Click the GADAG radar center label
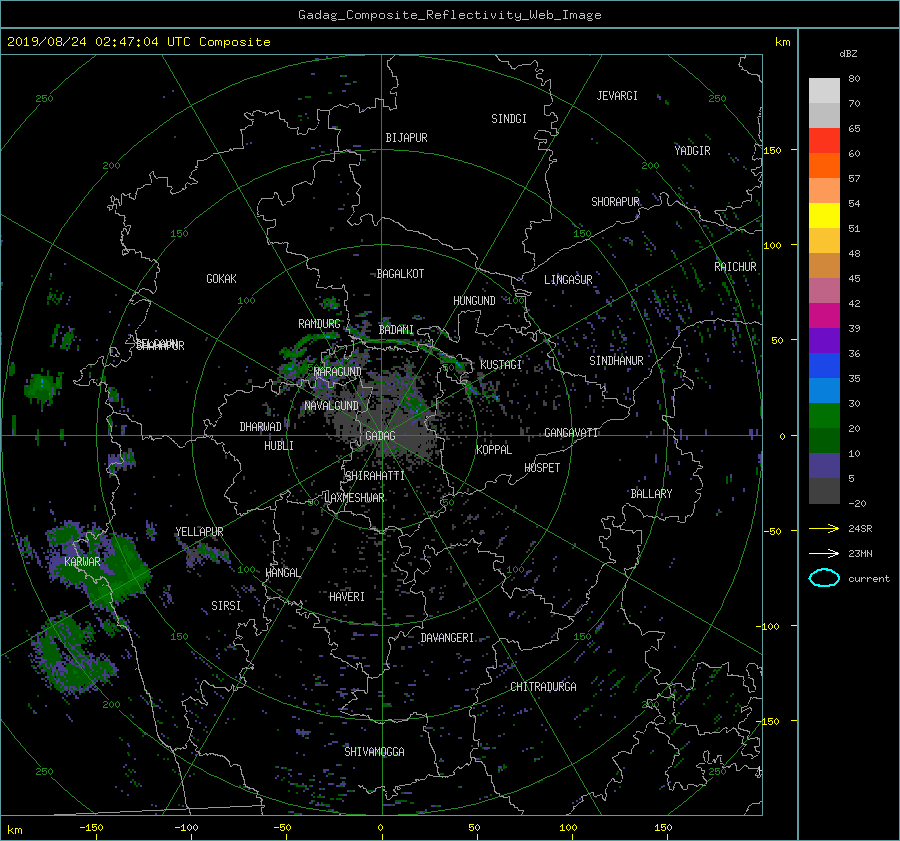 tap(380, 436)
